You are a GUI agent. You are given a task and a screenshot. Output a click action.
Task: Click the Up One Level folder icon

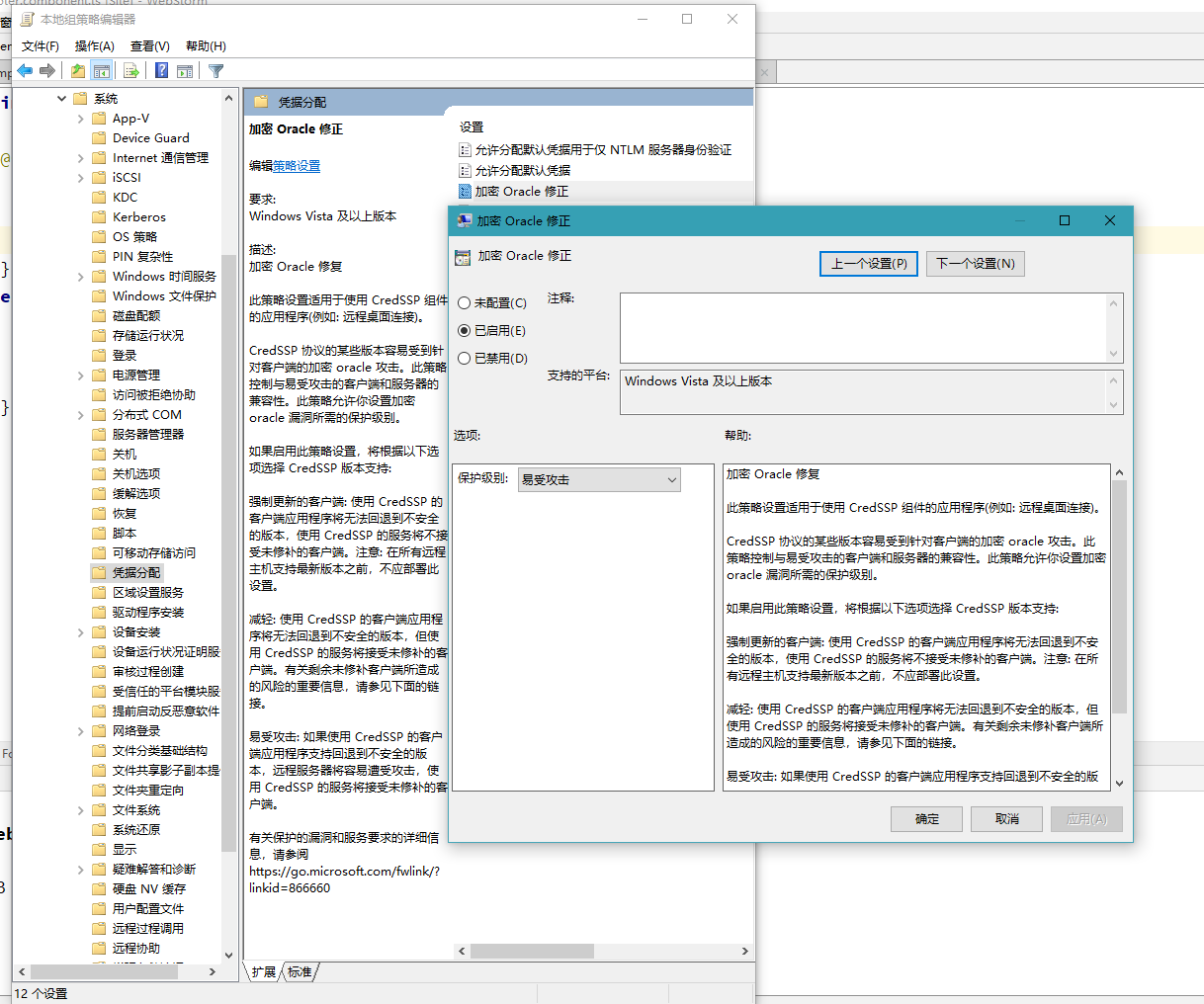coord(78,71)
